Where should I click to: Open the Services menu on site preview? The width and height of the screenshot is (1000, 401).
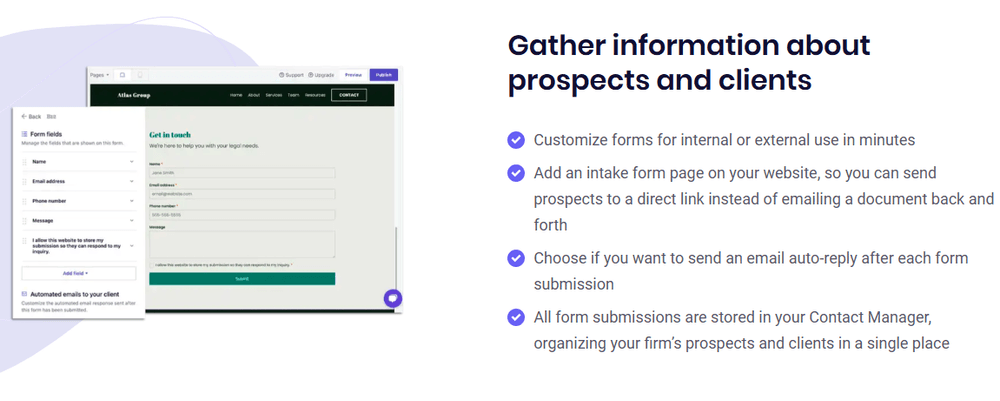coord(274,95)
